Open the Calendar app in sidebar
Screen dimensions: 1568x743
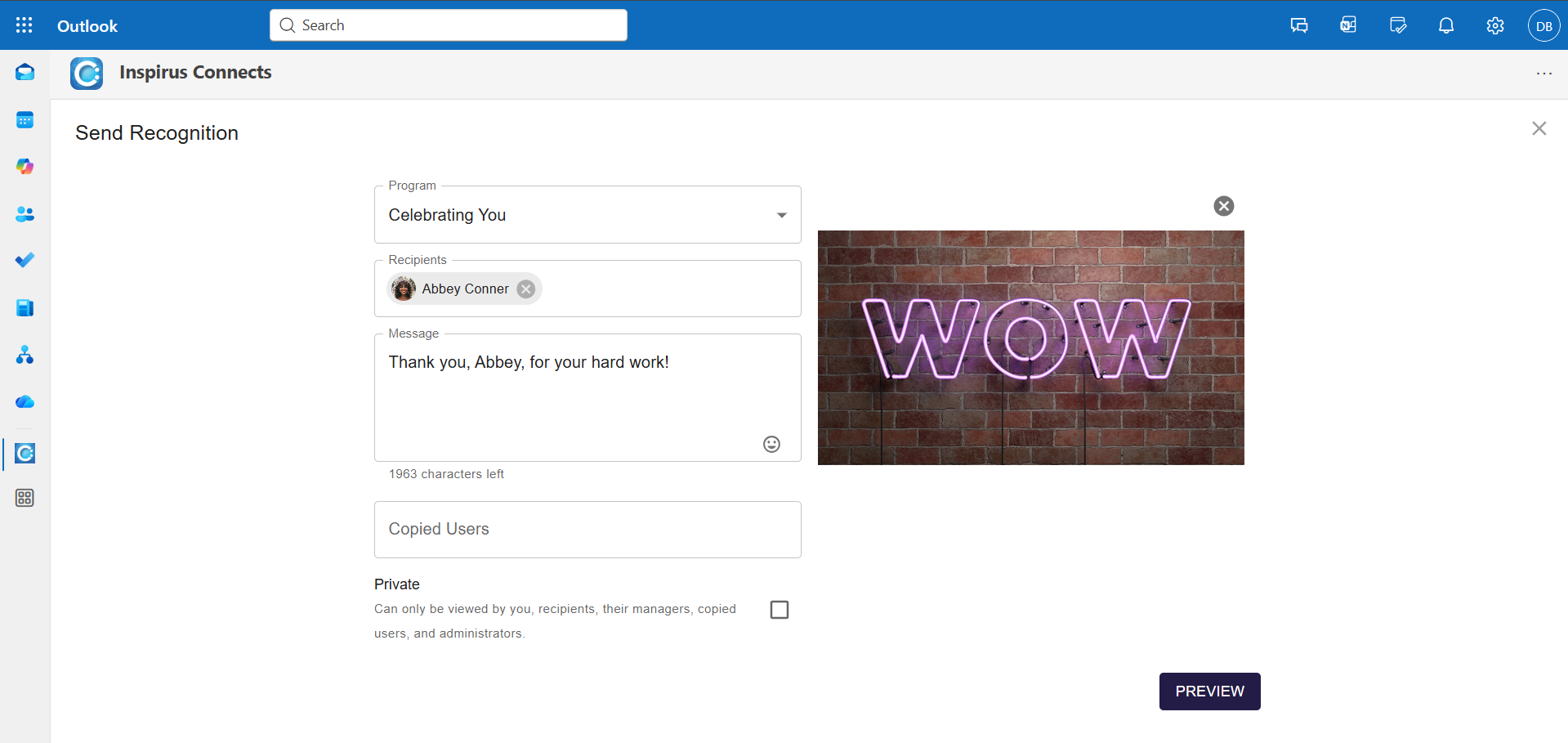[25, 120]
